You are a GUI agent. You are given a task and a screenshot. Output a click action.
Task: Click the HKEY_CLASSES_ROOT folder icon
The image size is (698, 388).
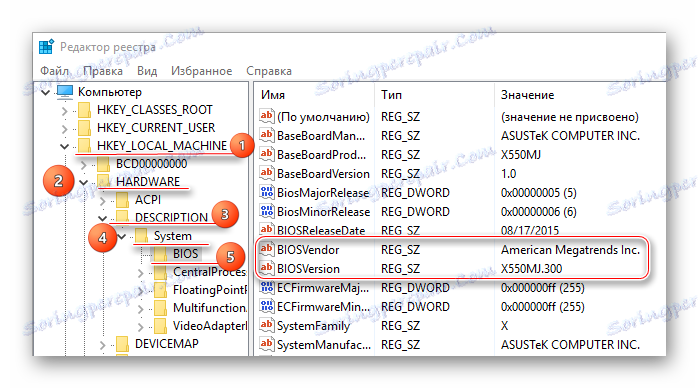click(x=85, y=110)
